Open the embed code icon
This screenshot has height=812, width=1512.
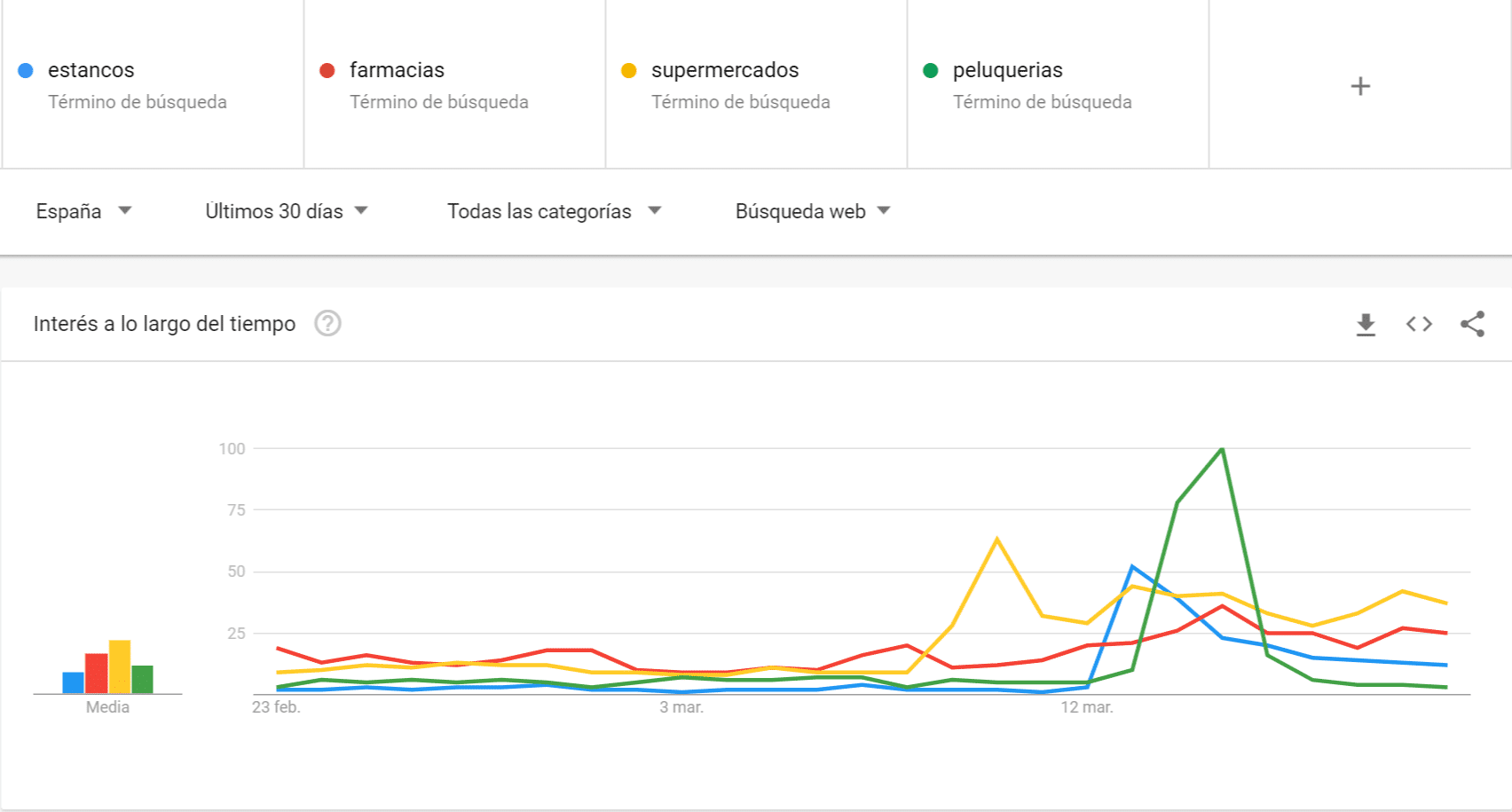pyautogui.click(x=1419, y=325)
